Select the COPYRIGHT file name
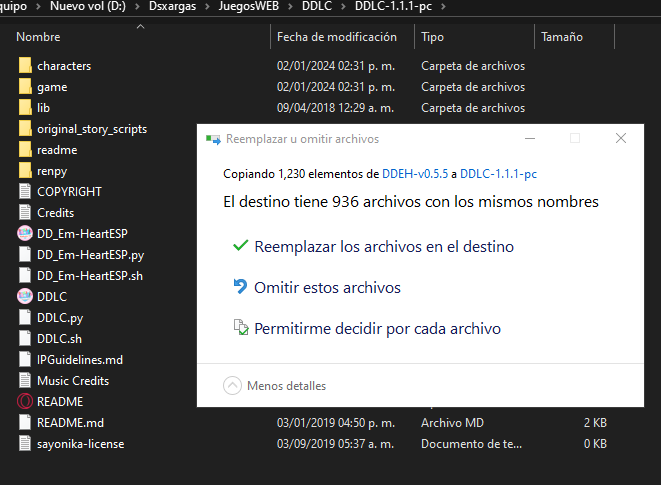The image size is (661, 485). point(69,192)
